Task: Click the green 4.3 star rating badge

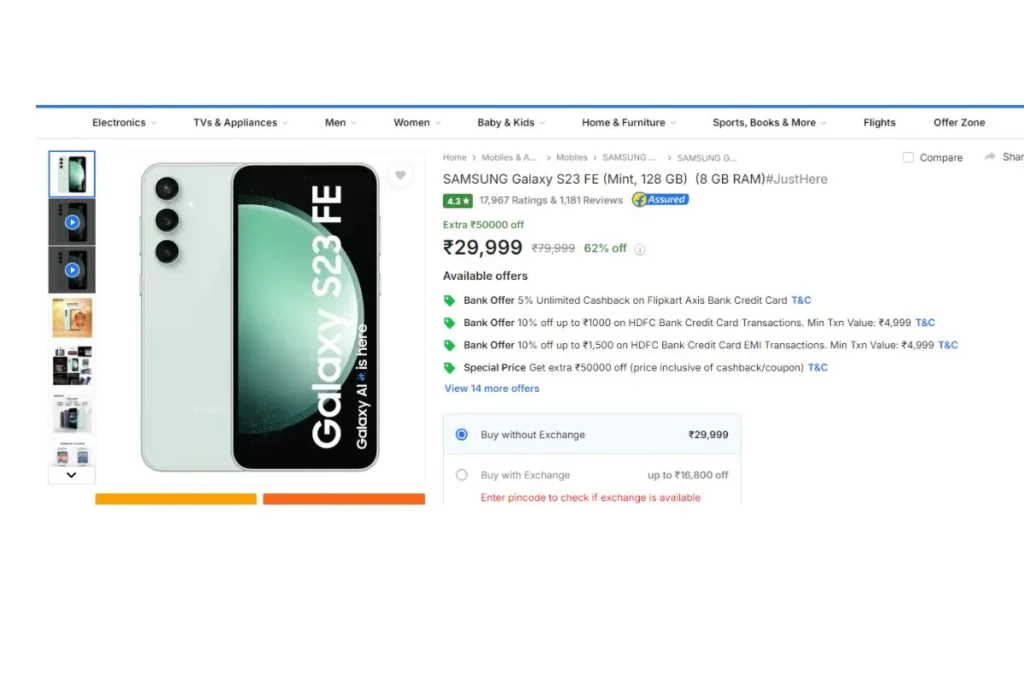Action: 457,200
